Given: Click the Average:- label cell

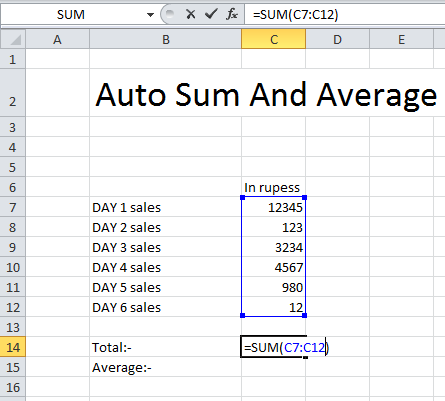Looking at the screenshot, I should pyautogui.click(x=166, y=367).
